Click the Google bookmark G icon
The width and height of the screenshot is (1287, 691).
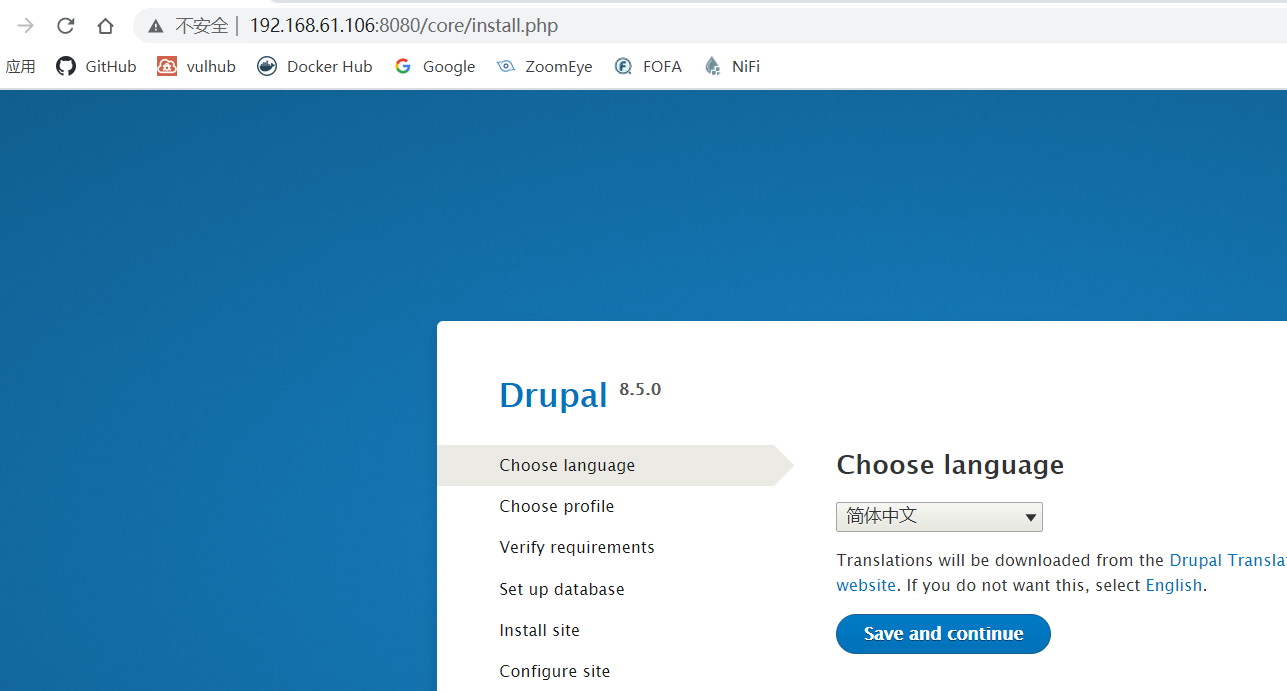[403, 66]
